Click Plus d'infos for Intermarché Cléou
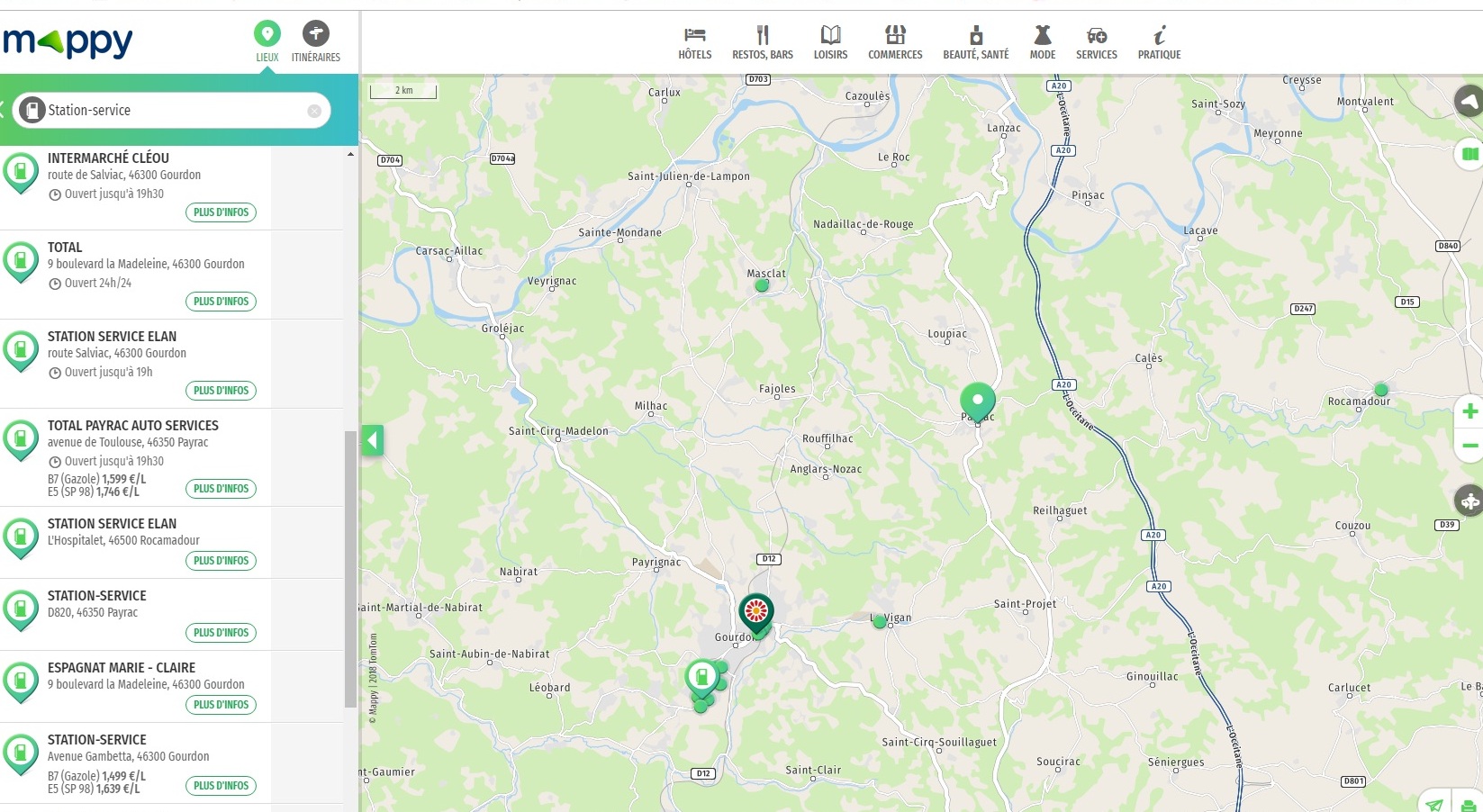Image resolution: width=1483 pixels, height=812 pixels. coord(221,212)
